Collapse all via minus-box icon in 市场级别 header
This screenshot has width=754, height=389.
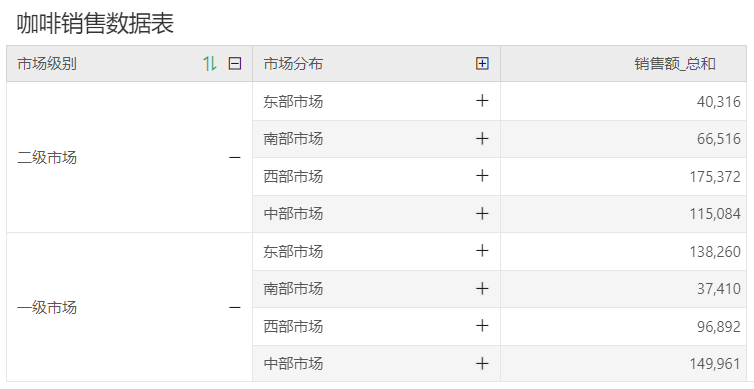(235, 63)
